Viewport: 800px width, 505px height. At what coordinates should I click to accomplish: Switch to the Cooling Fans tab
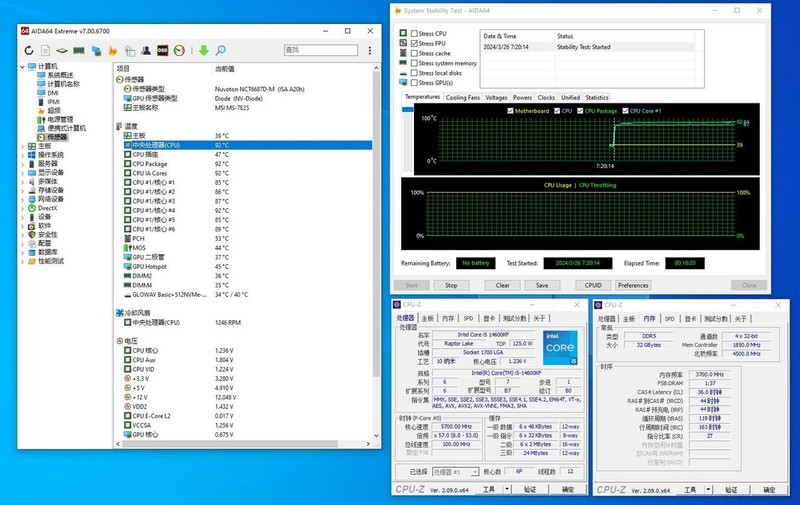click(x=462, y=98)
